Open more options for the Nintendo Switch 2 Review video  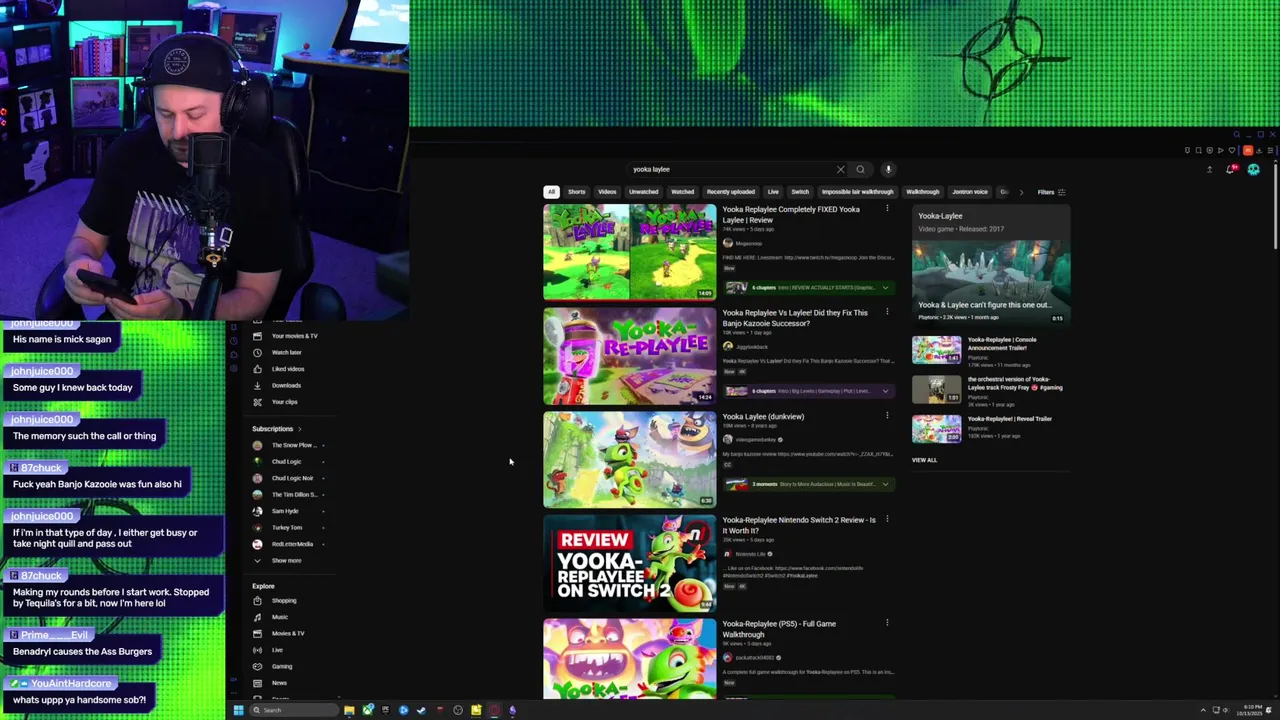tap(887, 520)
